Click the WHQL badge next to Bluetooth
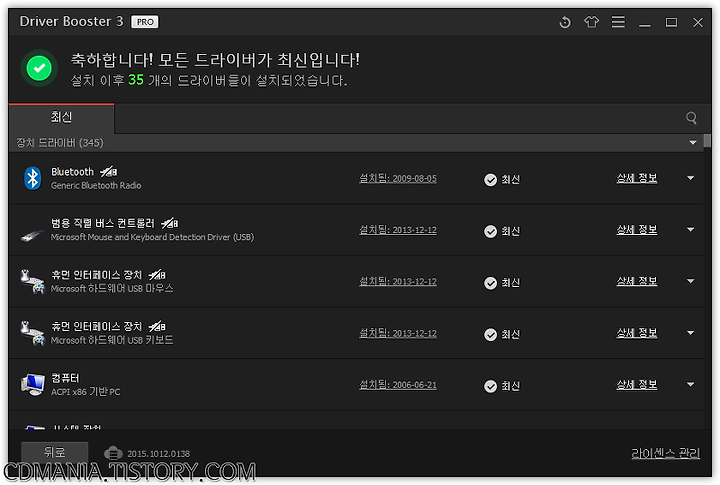Image resolution: width=720 pixels, height=485 pixels. pos(109,172)
